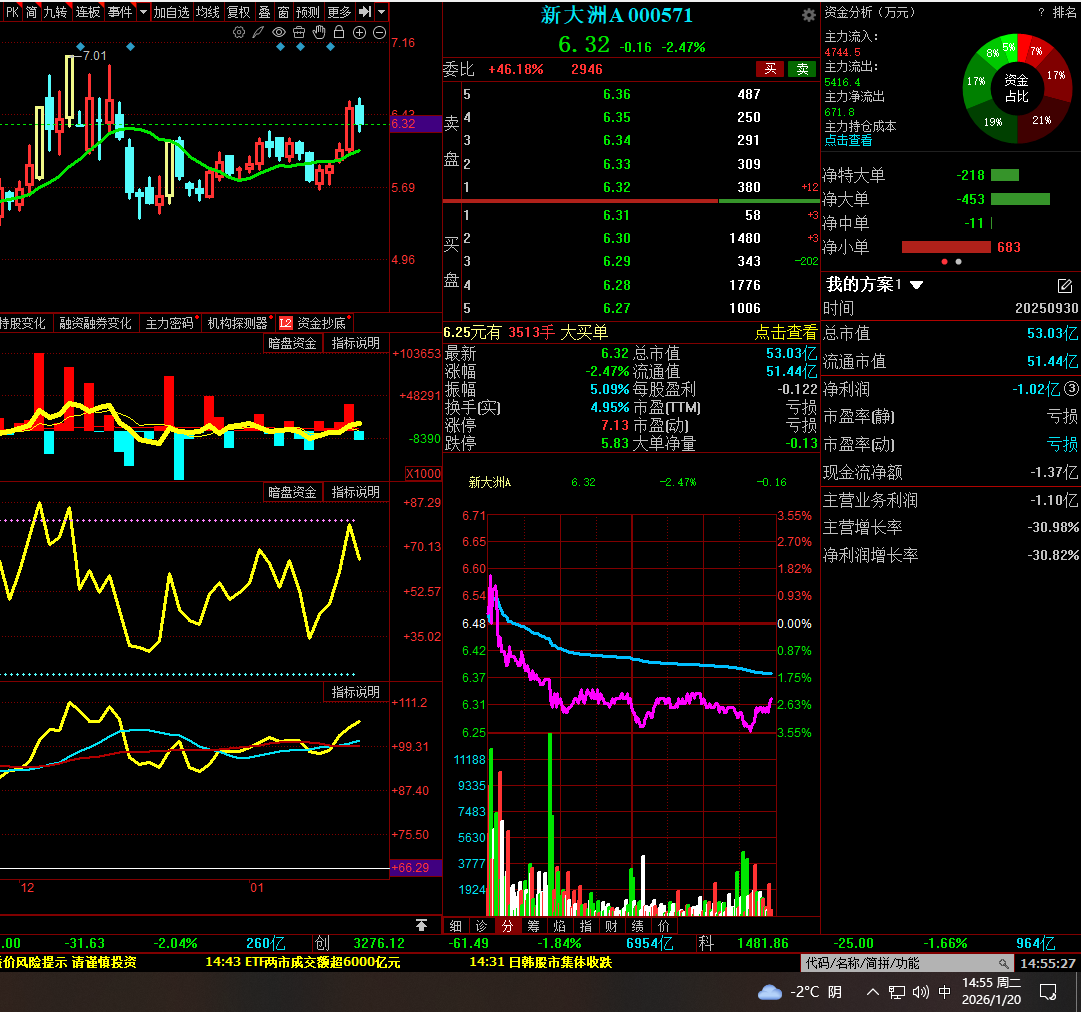
Task: Open 复权 adjustment option
Action: (x=239, y=12)
